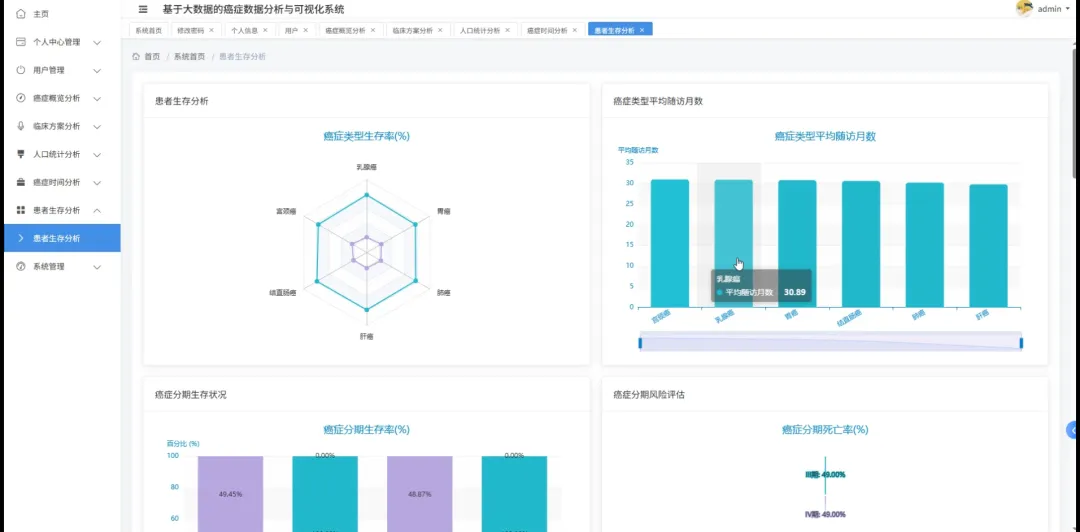Click 系统首页 in the breadcrumb
Screen dimensions: 1080x532
[x=189, y=57]
